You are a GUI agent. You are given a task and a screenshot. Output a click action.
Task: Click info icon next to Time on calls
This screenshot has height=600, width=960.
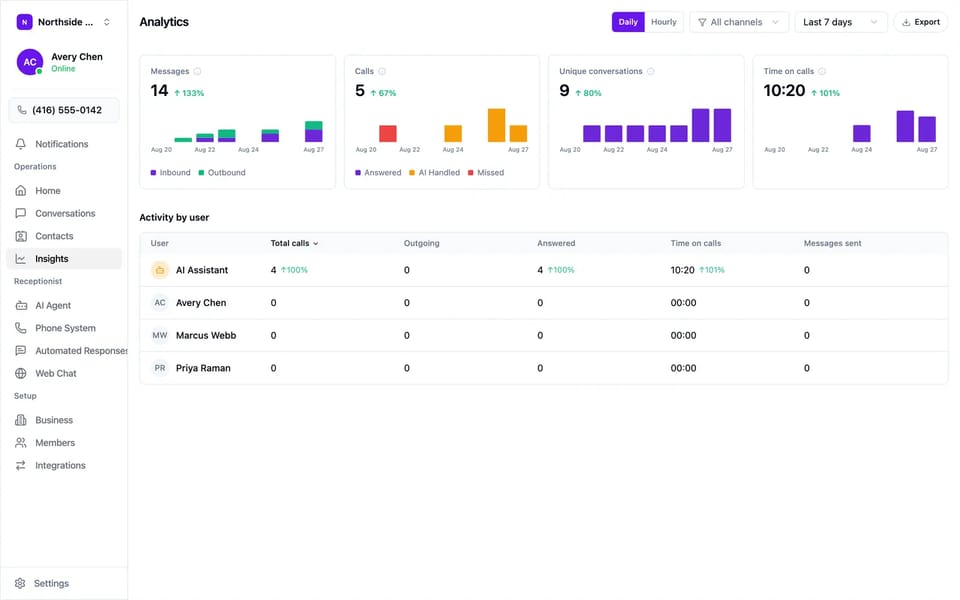(x=822, y=72)
